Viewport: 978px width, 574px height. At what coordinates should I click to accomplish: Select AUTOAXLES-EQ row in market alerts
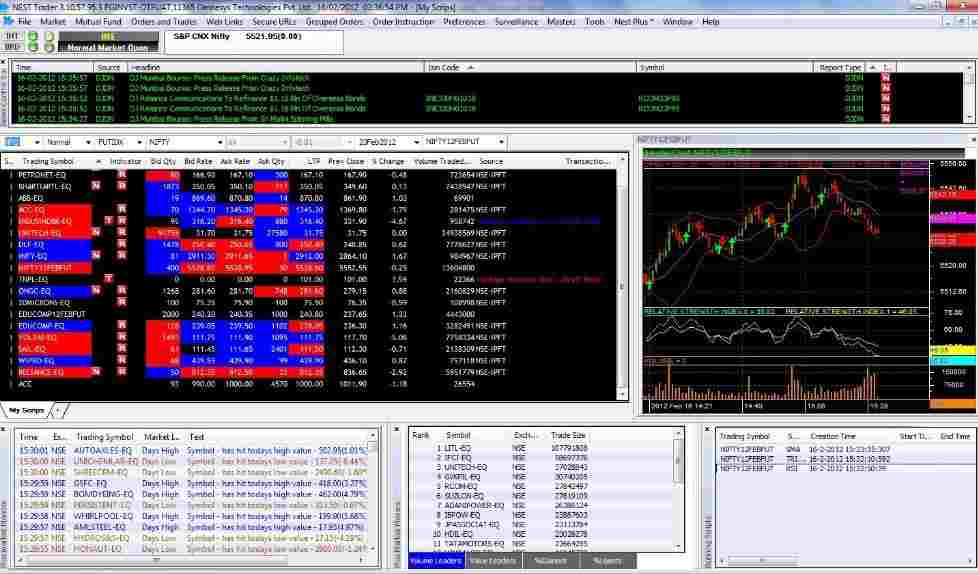coord(193,450)
